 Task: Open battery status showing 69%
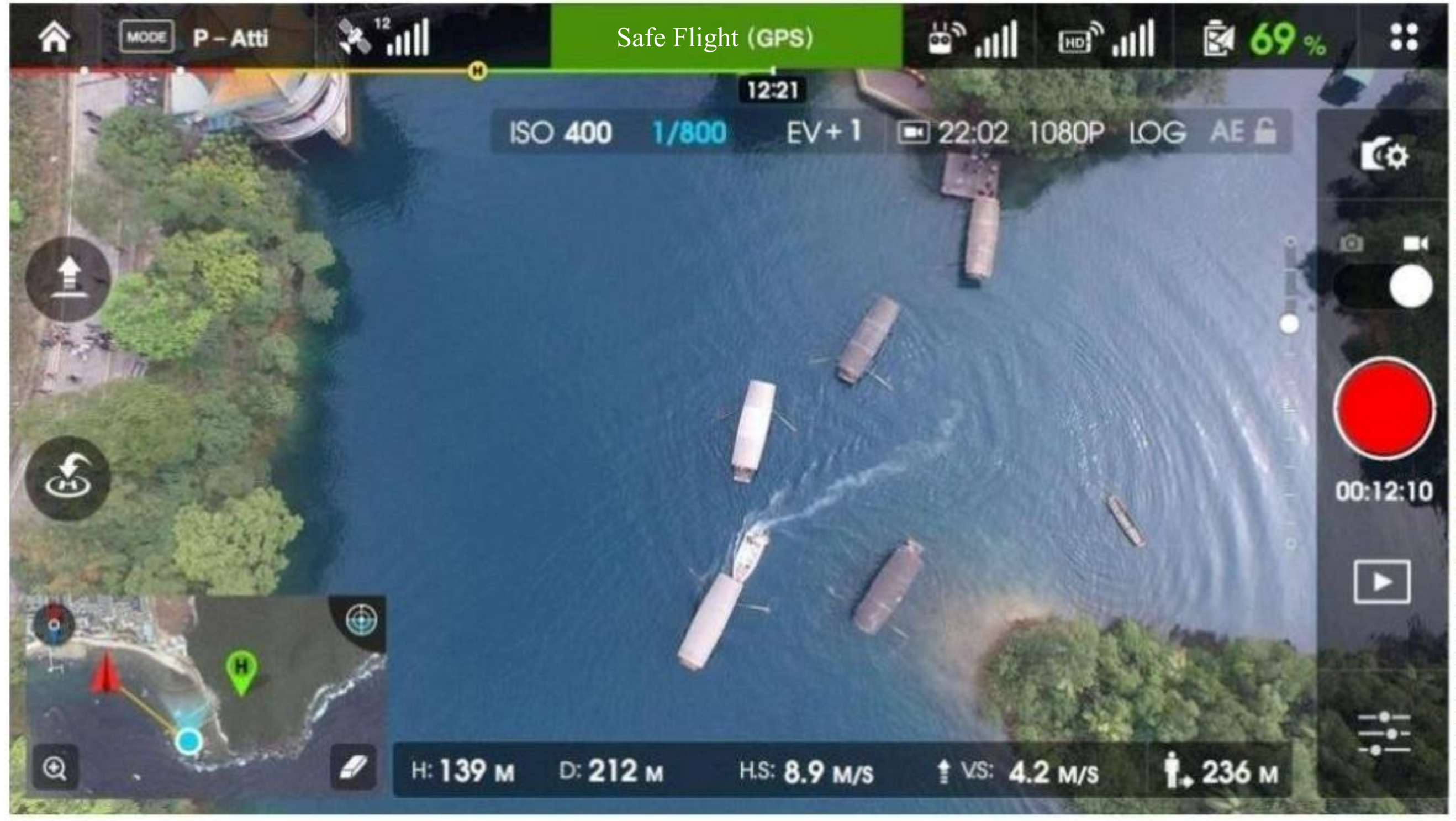[1264, 39]
